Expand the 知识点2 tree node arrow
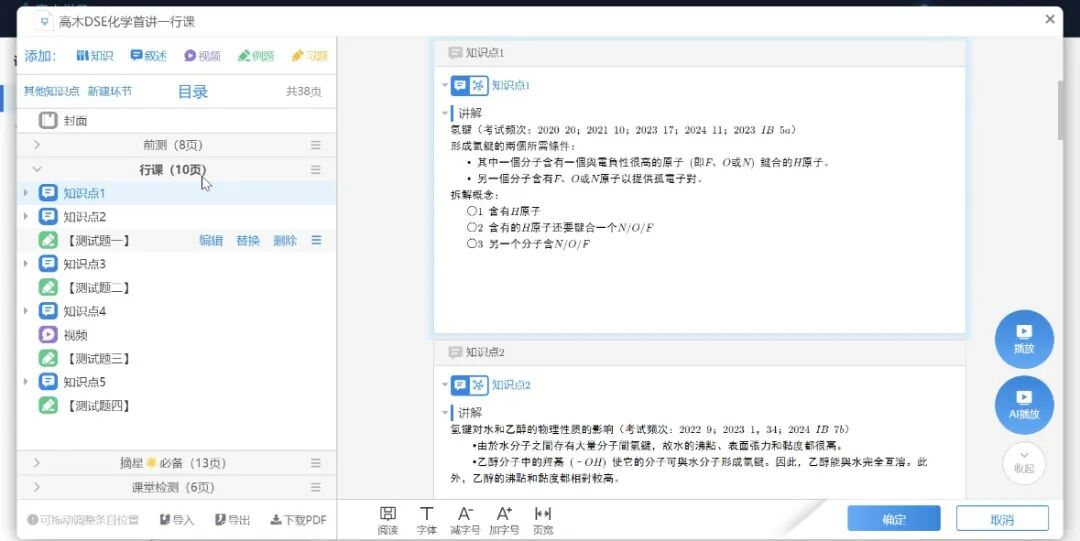This screenshot has width=1080, height=541. click(26, 216)
